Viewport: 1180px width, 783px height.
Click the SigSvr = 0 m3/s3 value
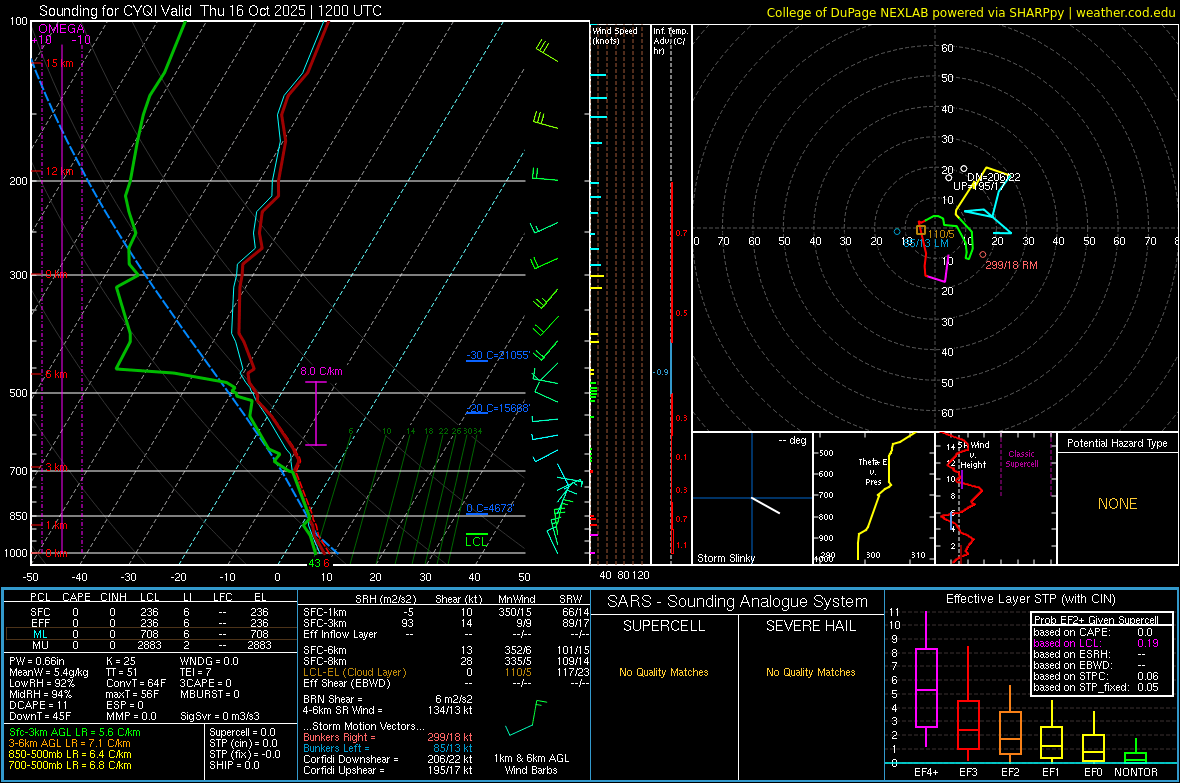point(220,716)
